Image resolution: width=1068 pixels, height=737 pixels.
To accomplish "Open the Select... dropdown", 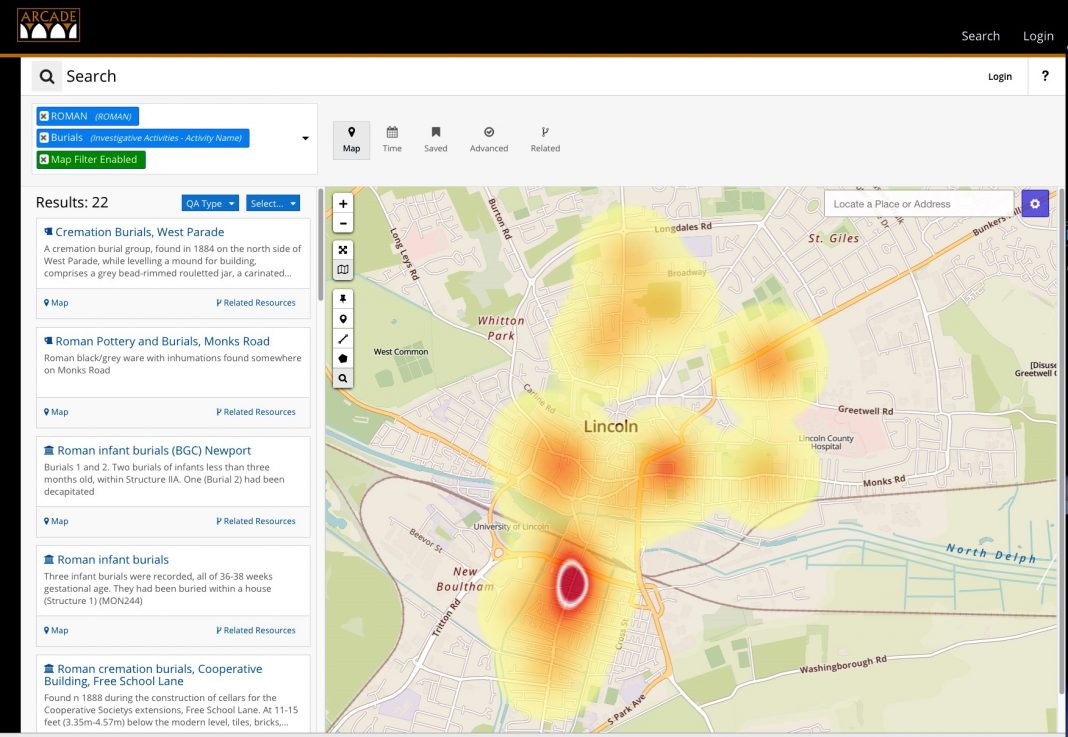I will click(273, 203).
